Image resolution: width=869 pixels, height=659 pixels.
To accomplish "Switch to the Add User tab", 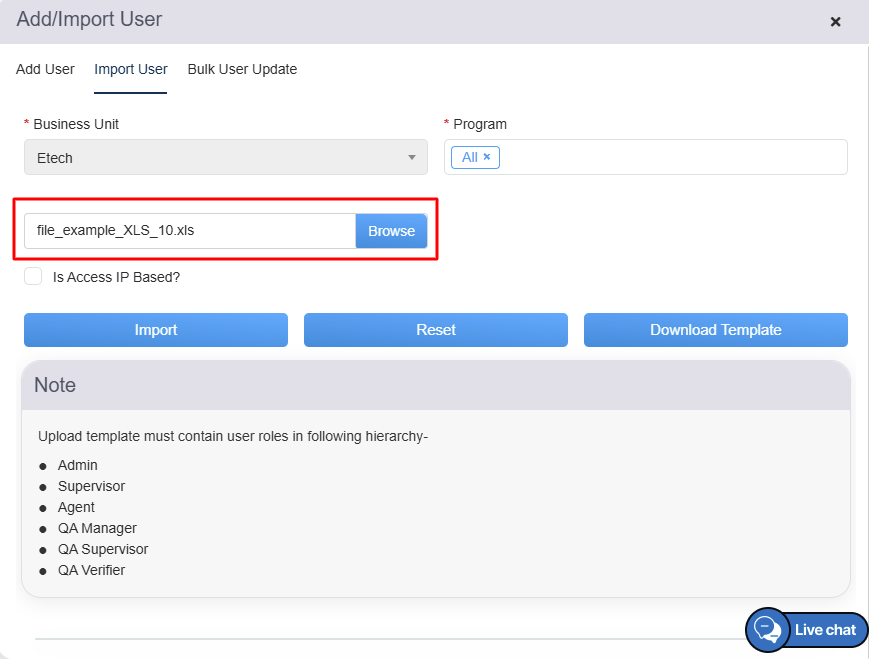I will 45,69.
